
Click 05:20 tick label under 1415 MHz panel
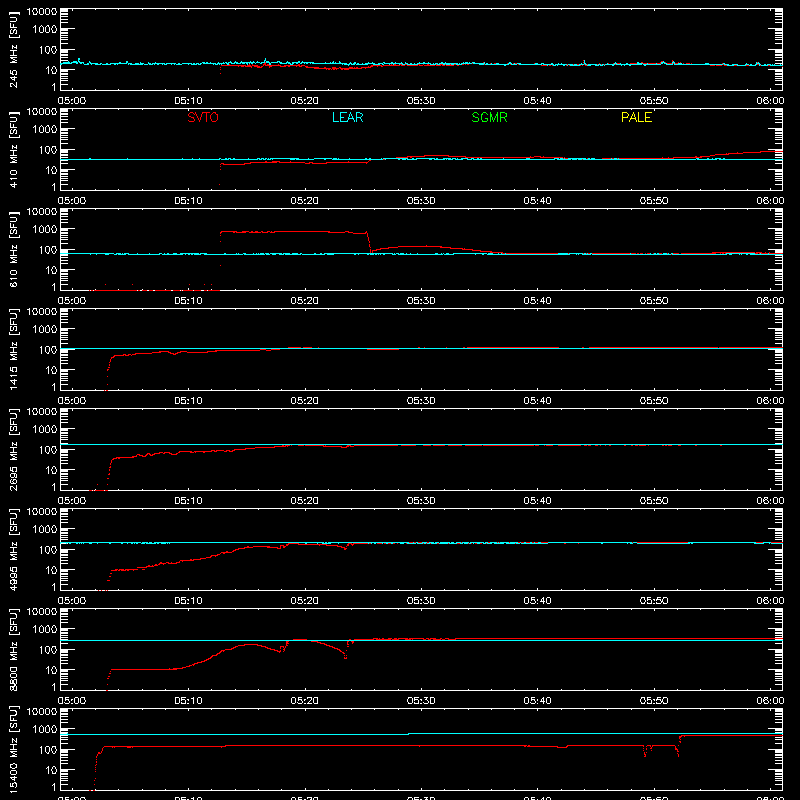tap(305, 401)
